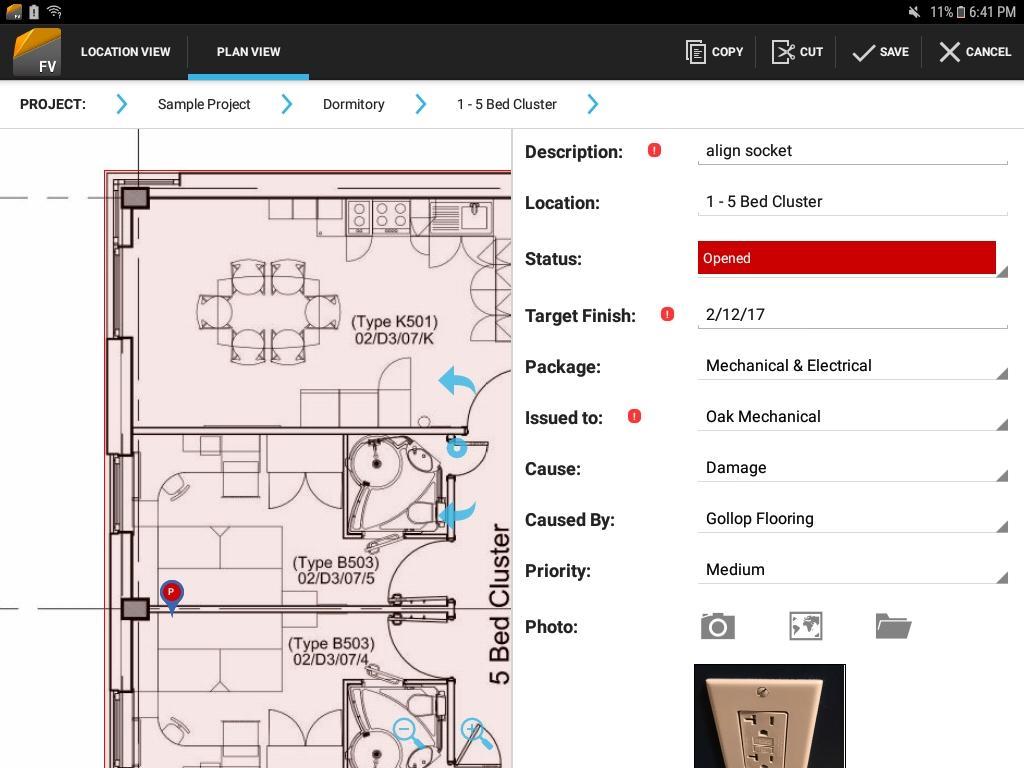Open Caused By dropdown Gollop Flooring
Viewport: 1024px width, 768px height.
click(852, 519)
